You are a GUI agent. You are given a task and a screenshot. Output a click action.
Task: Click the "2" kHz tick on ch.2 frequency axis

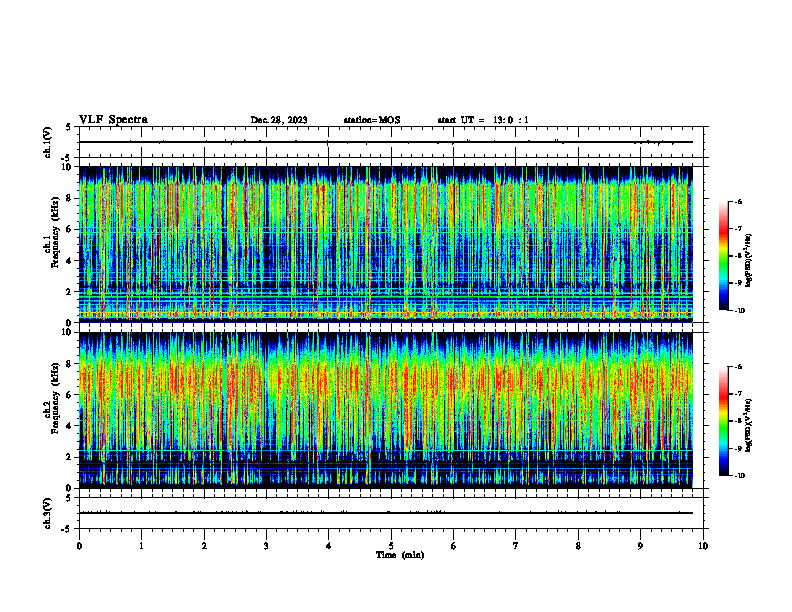click(70, 457)
